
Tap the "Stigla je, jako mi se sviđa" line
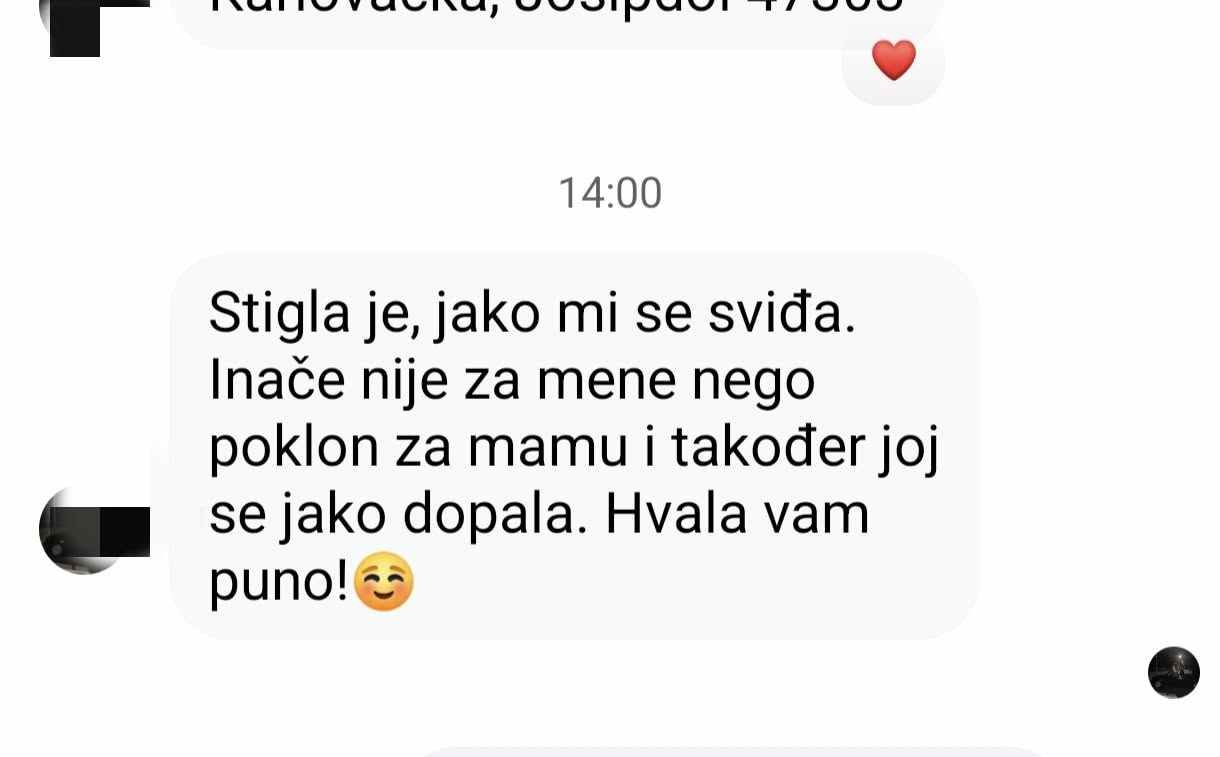pyautogui.click(x=532, y=314)
